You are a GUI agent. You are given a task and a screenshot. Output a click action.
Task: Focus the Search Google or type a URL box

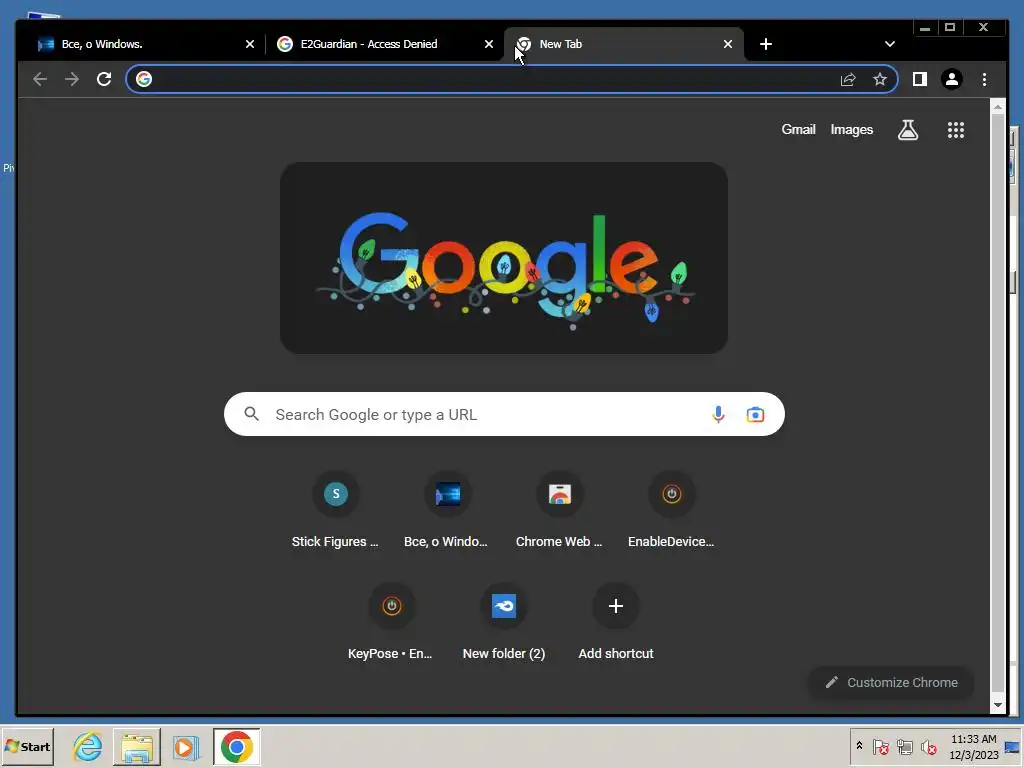click(504, 414)
